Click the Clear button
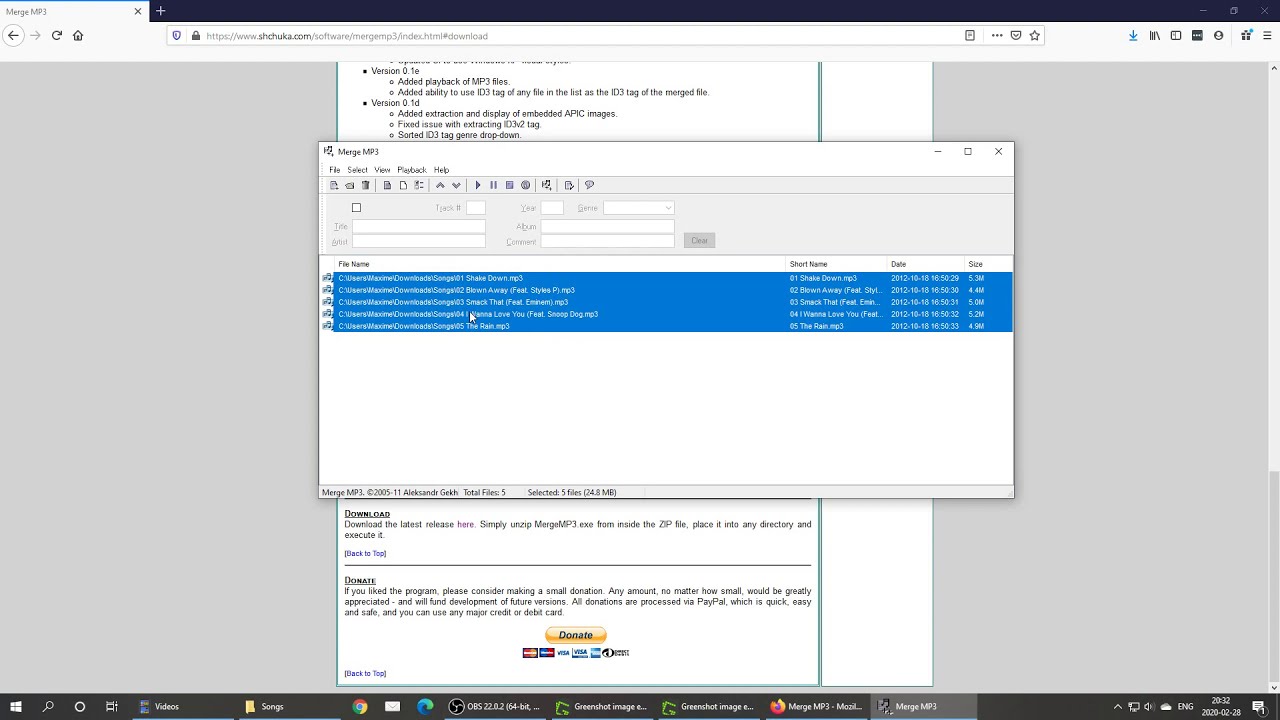 [x=699, y=240]
